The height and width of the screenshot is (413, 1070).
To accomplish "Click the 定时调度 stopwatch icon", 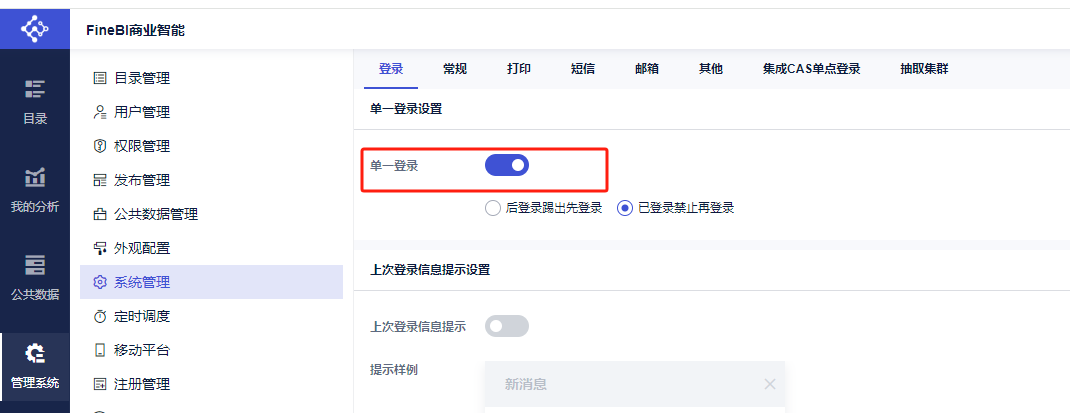I will [100, 316].
